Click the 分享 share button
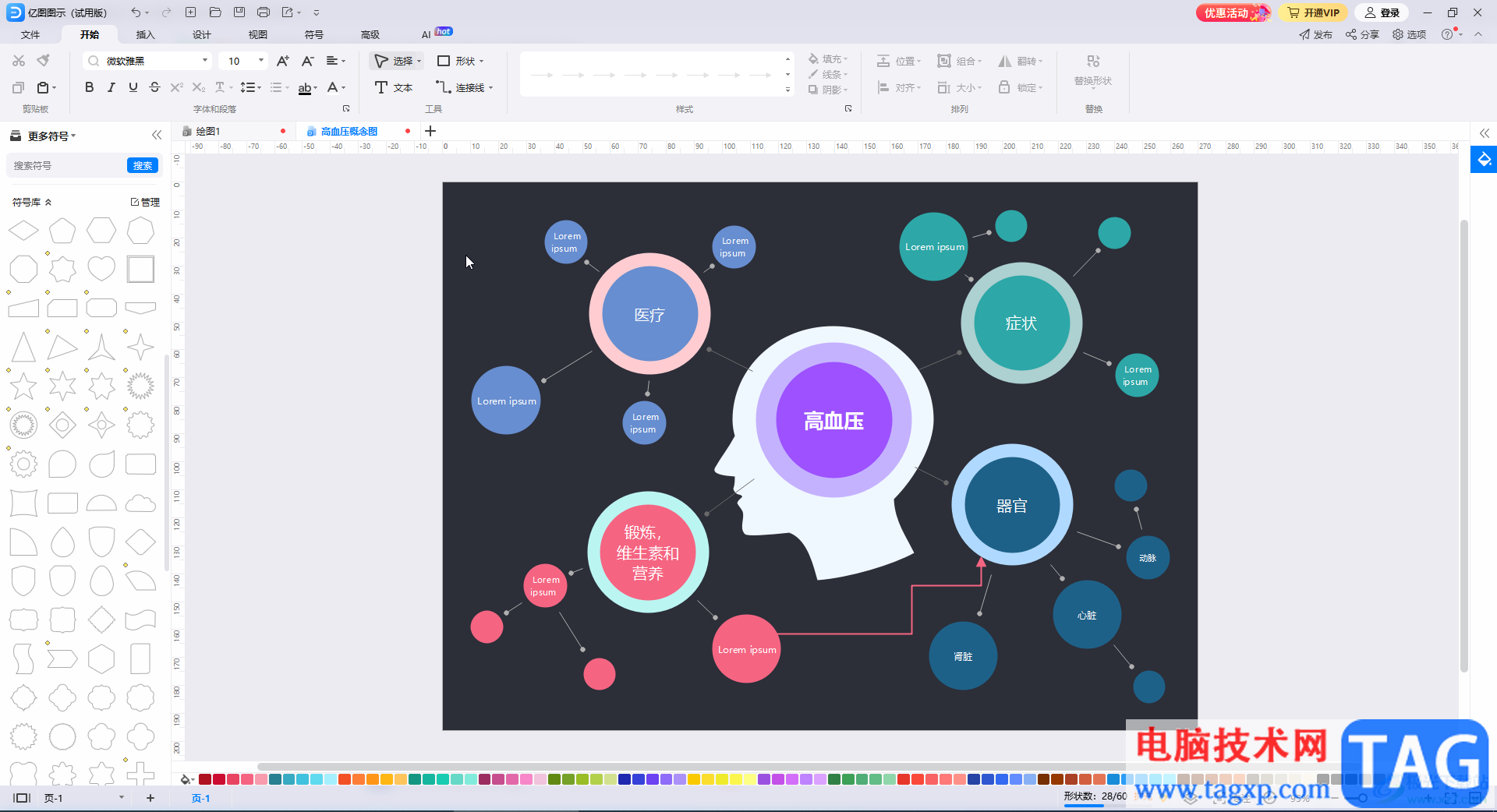This screenshot has height=812, width=1497. [1362, 34]
